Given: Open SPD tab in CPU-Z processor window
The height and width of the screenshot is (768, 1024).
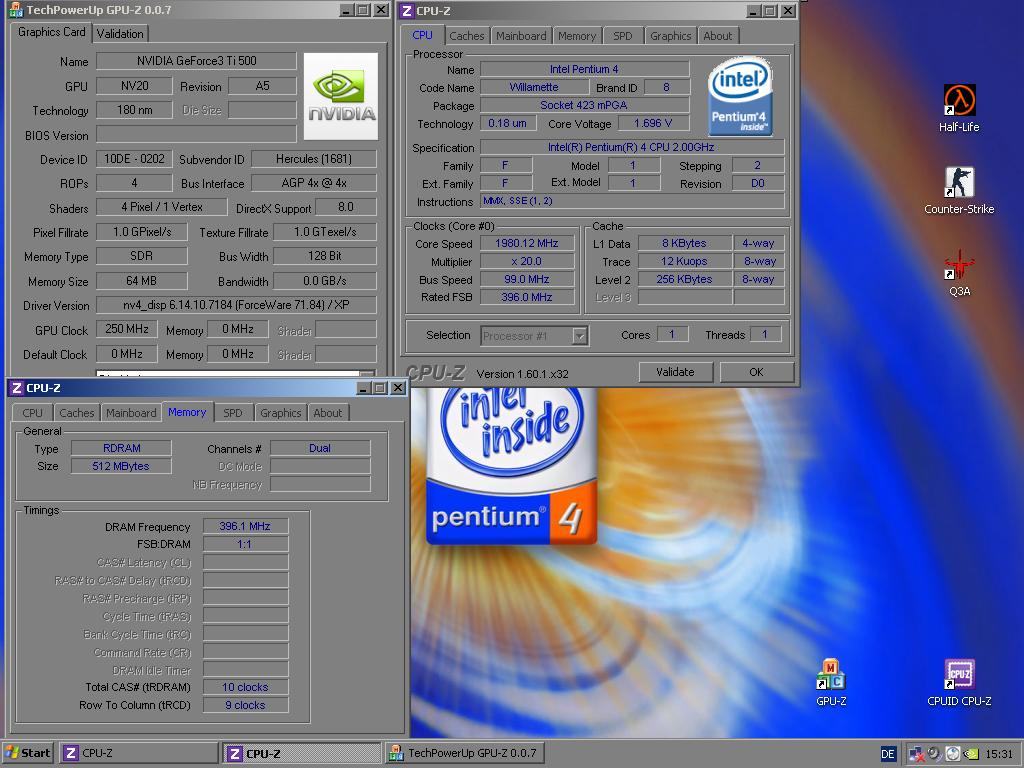Looking at the screenshot, I should point(622,36).
